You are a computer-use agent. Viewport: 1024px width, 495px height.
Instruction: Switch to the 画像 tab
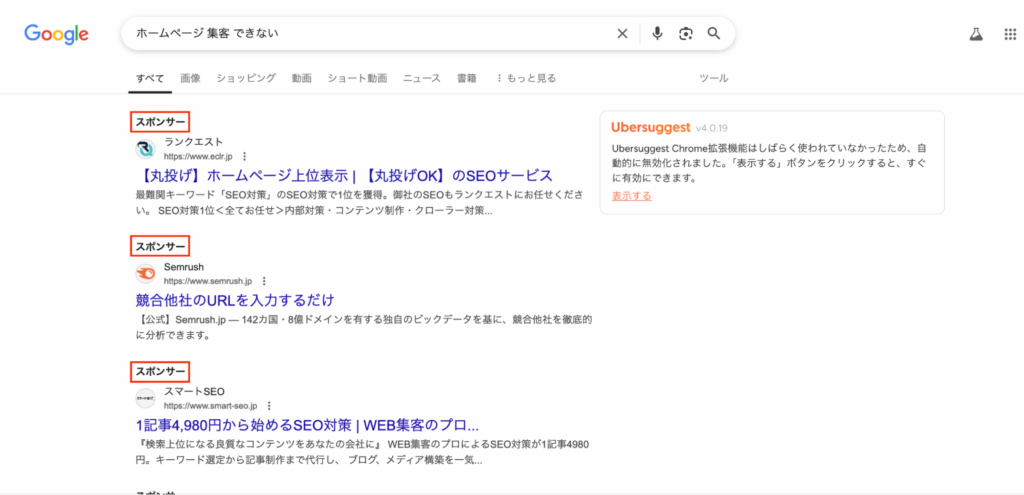click(x=191, y=78)
